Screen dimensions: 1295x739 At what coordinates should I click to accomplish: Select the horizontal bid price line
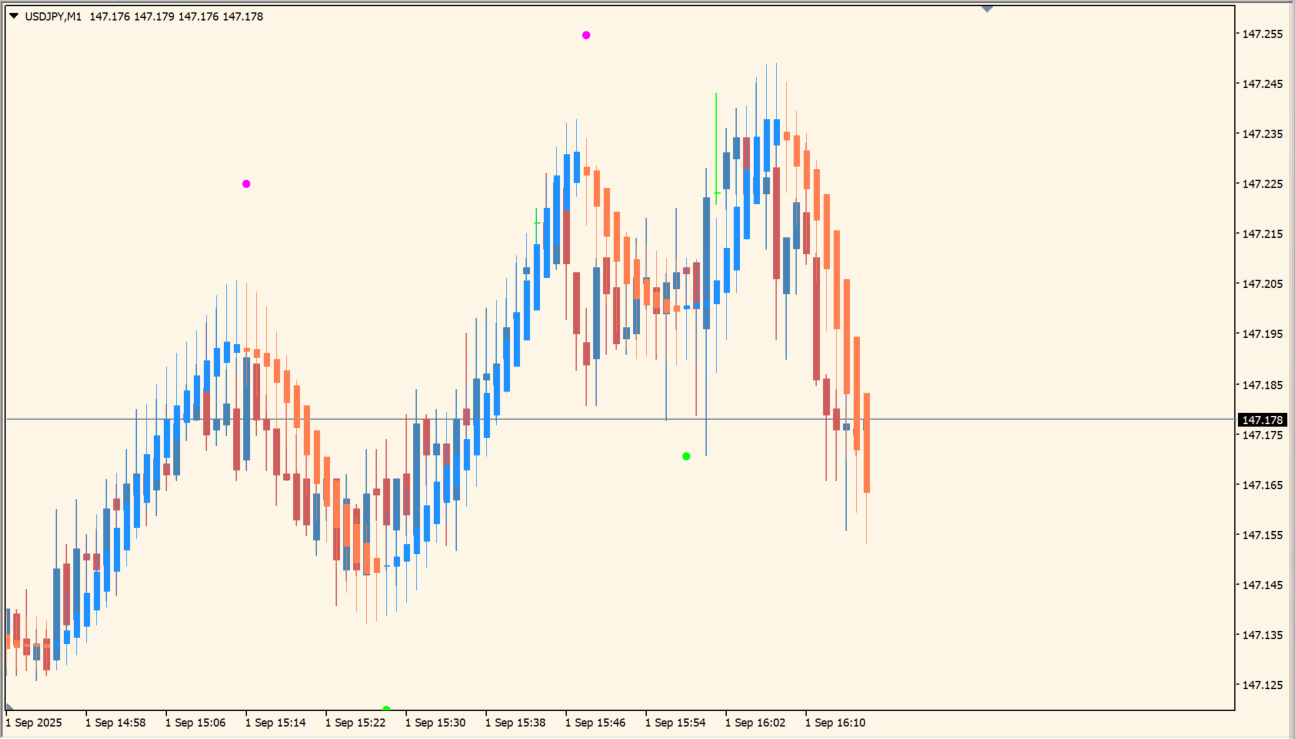620,419
